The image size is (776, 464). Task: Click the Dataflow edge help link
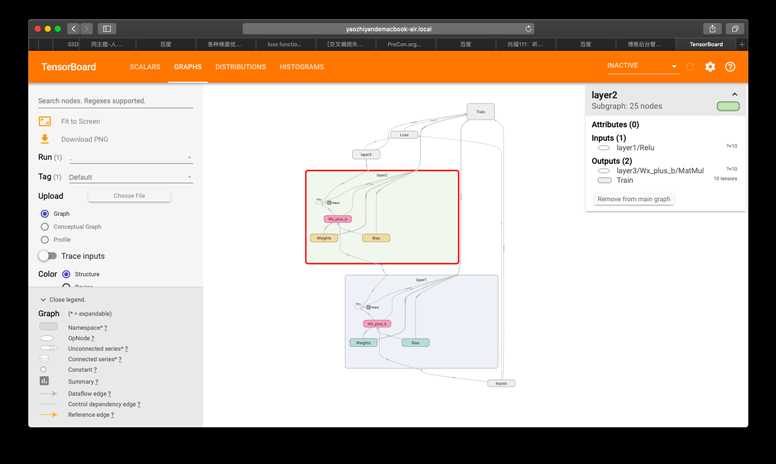click(x=109, y=394)
